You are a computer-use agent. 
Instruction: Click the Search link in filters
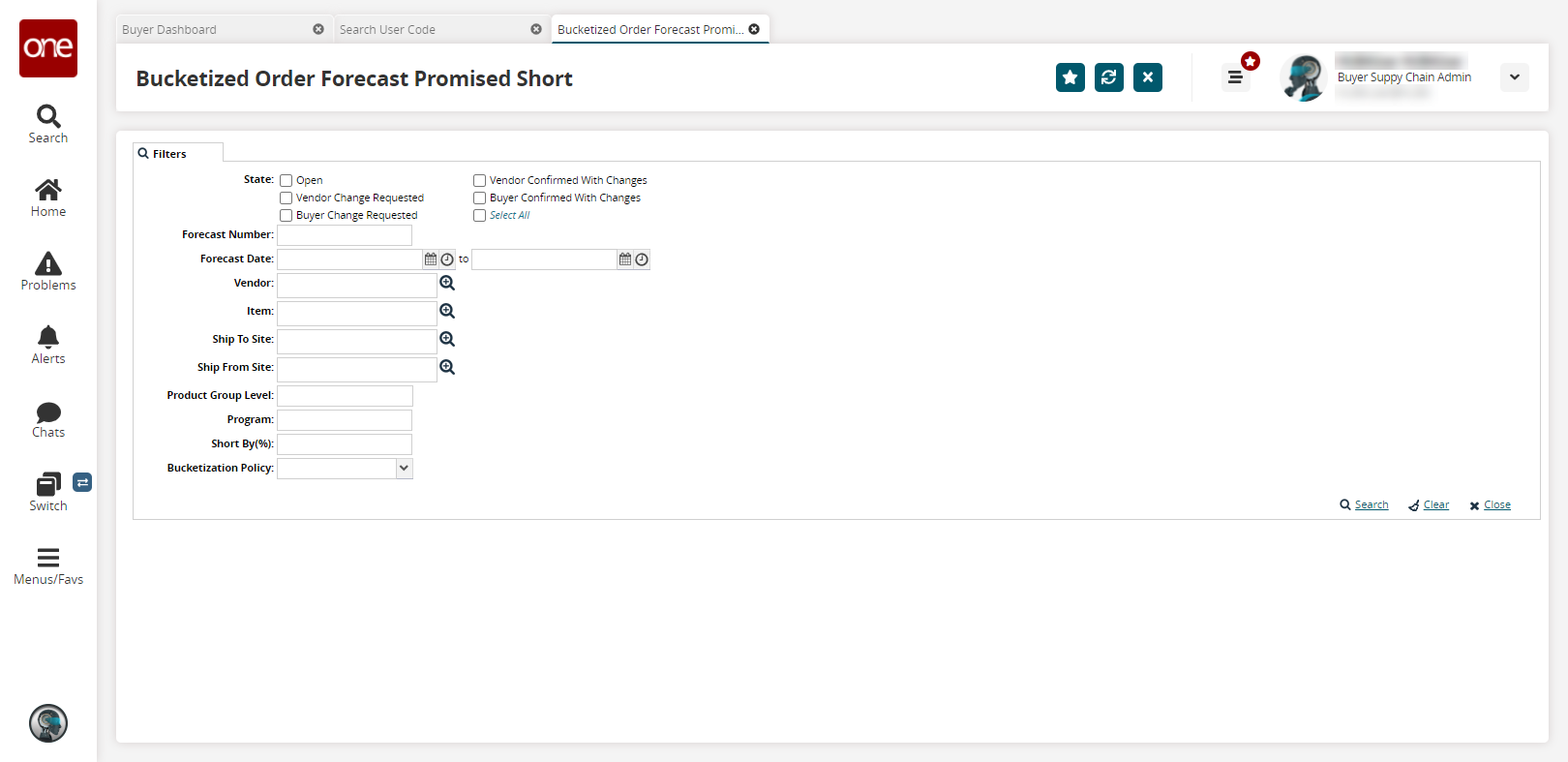[1371, 504]
